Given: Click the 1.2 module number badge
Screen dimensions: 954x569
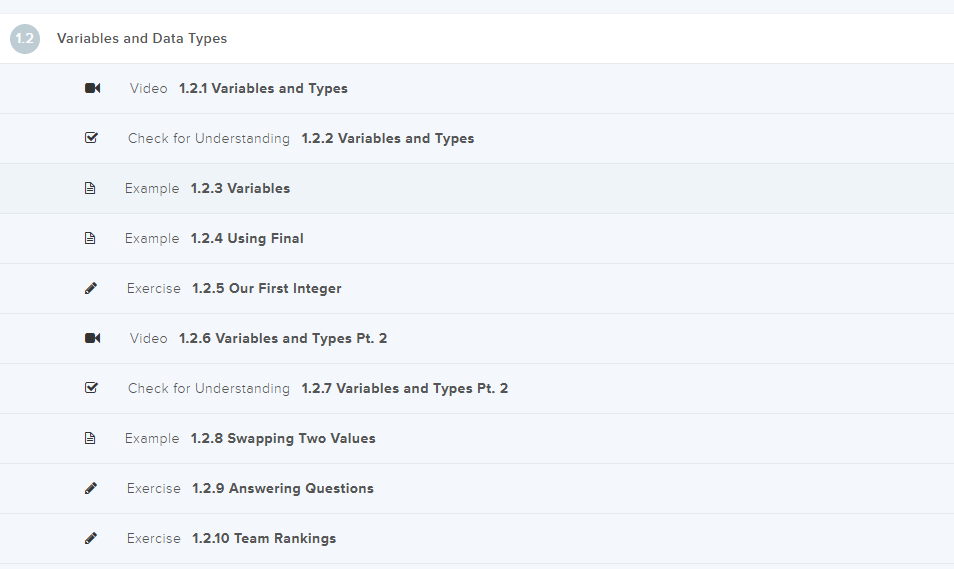Looking at the screenshot, I should (25, 39).
